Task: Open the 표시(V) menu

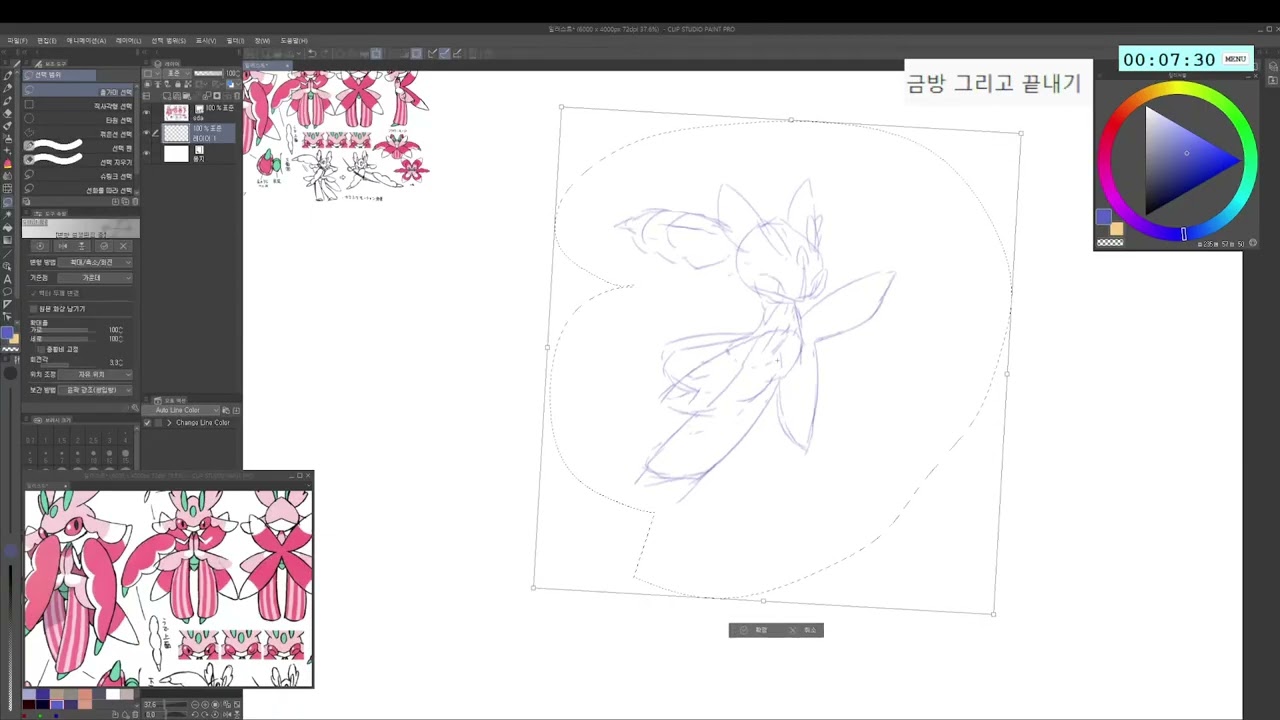Action: pos(205,41)
